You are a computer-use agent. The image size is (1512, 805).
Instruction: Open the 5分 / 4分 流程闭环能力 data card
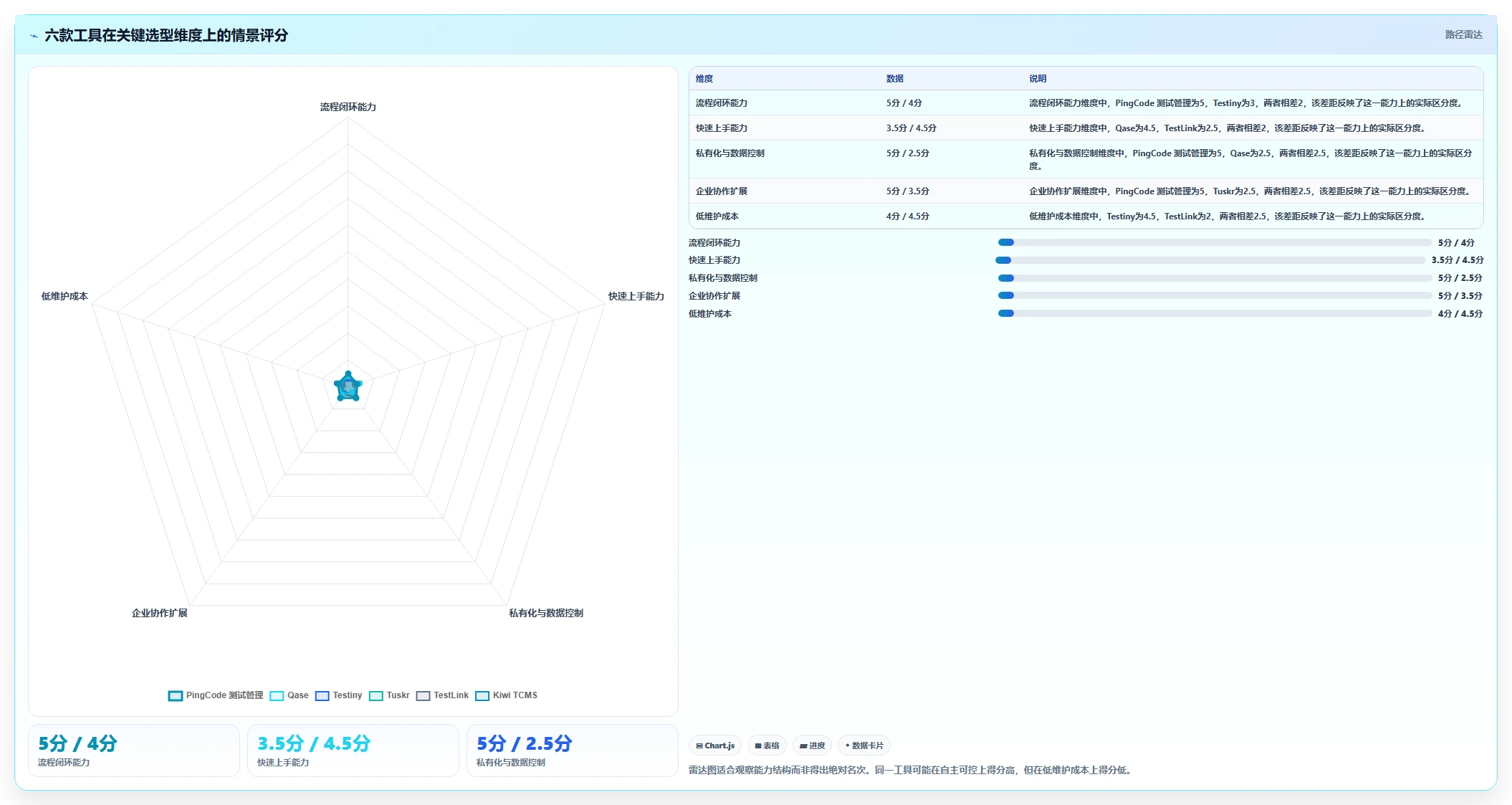(x=134, y=751)
